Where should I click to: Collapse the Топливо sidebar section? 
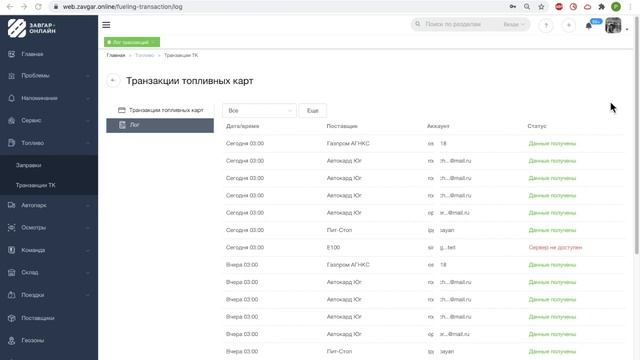pos(87,143)
